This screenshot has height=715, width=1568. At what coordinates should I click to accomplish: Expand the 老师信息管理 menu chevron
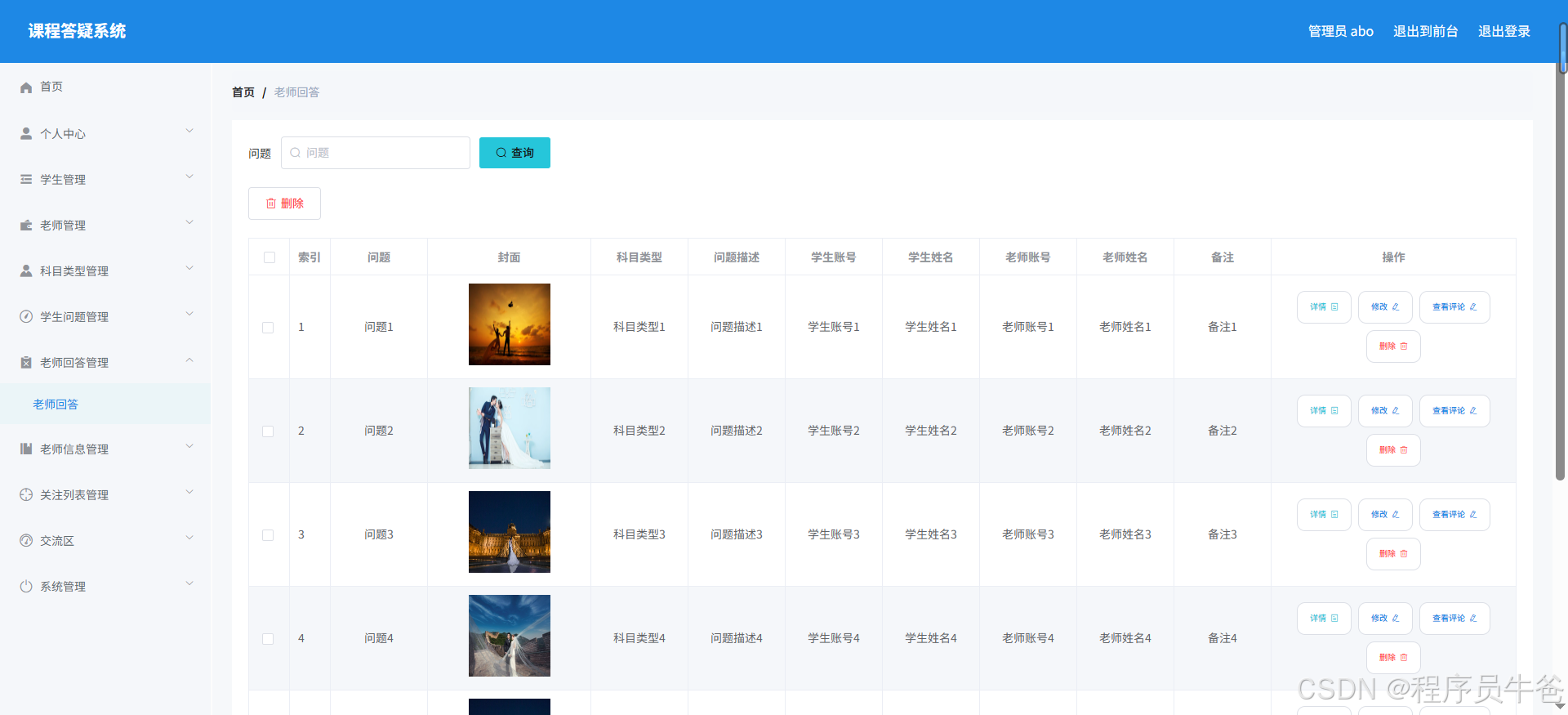[189, 446]
